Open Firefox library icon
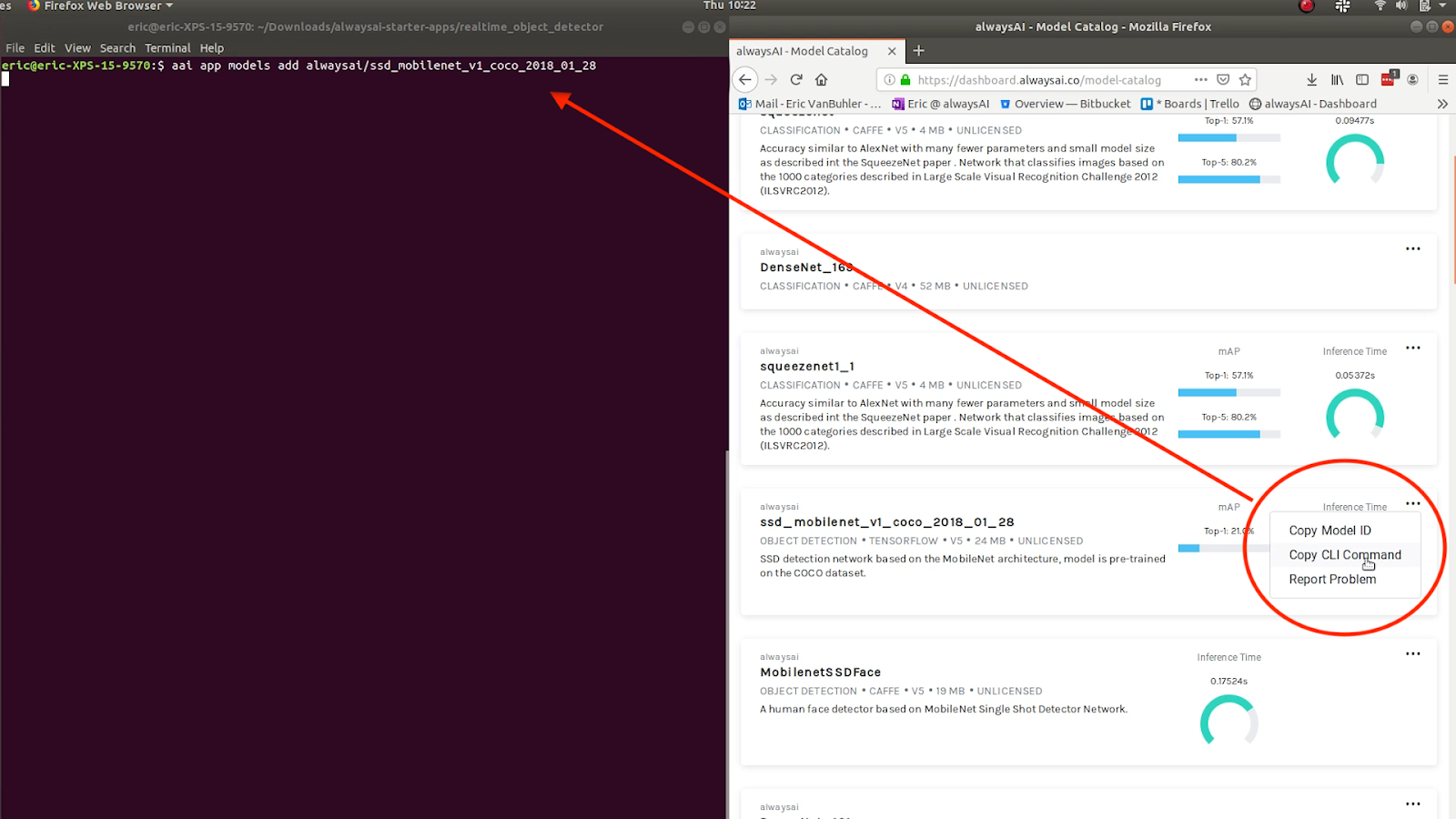1456x819 pixels. (x=1337, y=79)
